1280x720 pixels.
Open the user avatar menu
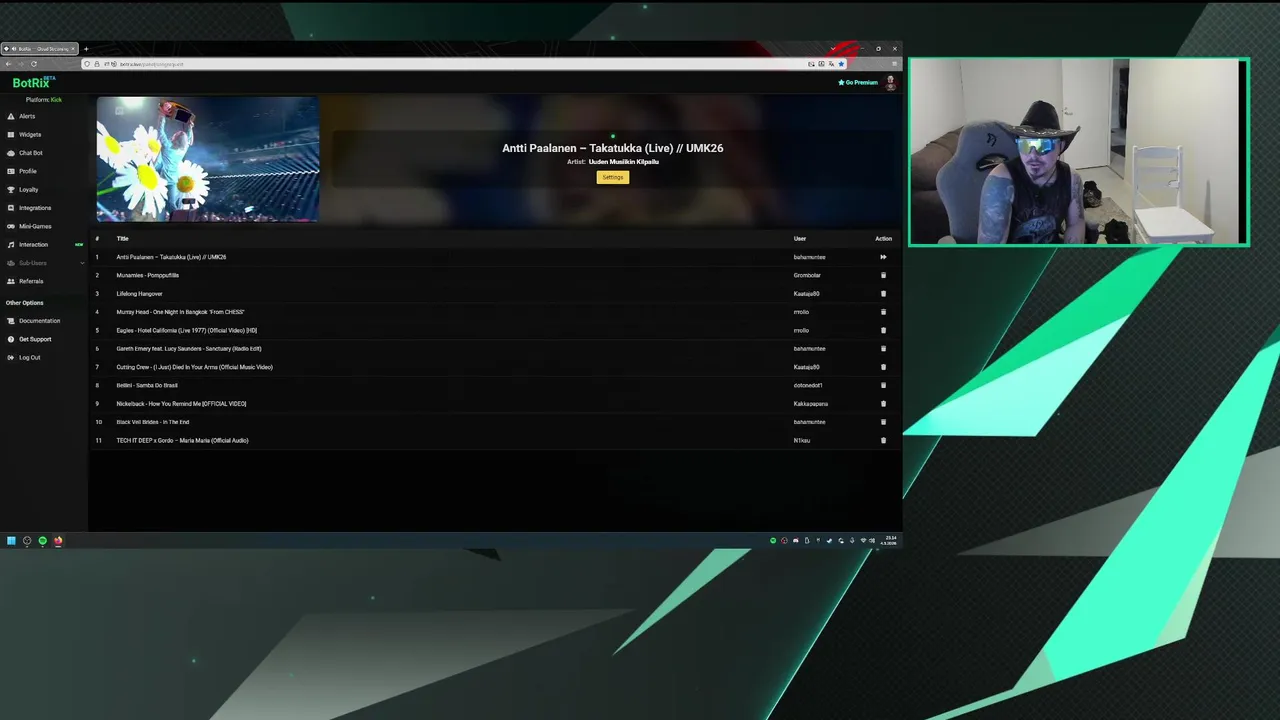tap(890, 83)
